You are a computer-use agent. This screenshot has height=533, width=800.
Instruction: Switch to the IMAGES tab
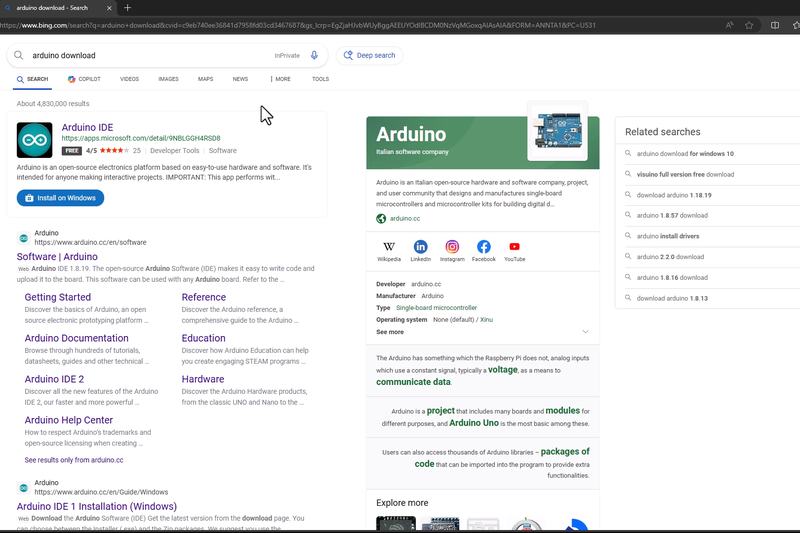[168, 79]
